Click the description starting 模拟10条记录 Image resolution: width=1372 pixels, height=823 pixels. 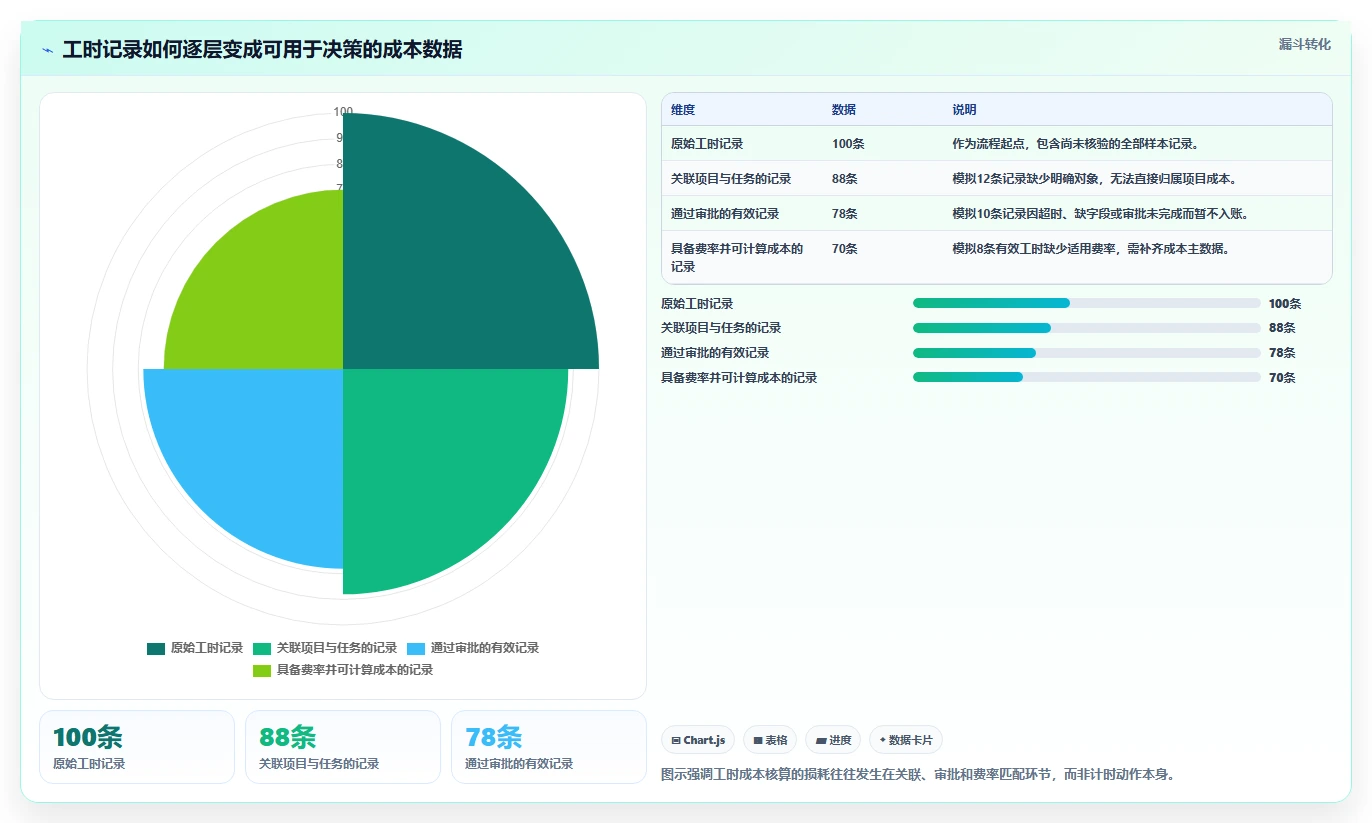(1100, 214)
